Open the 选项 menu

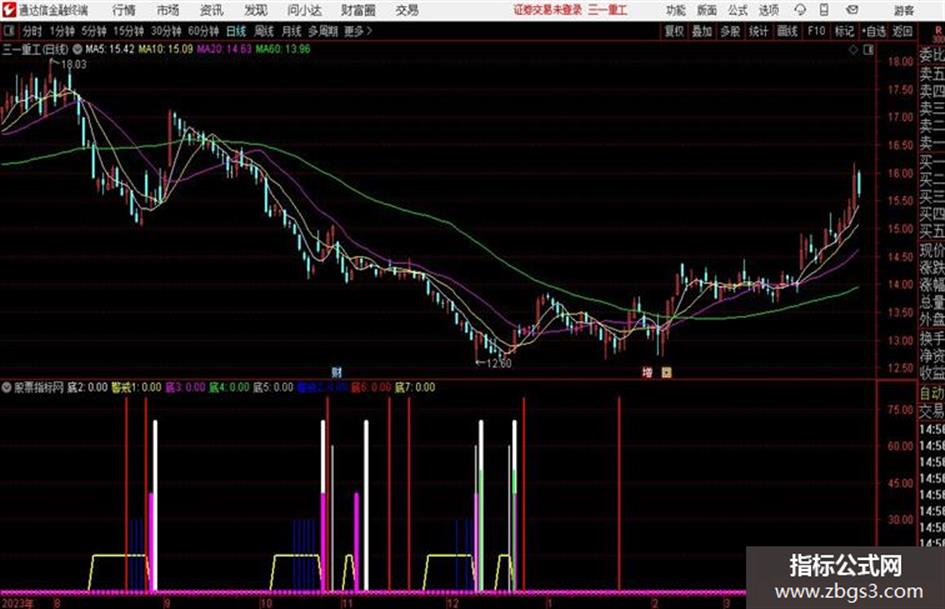coord(768,10)
